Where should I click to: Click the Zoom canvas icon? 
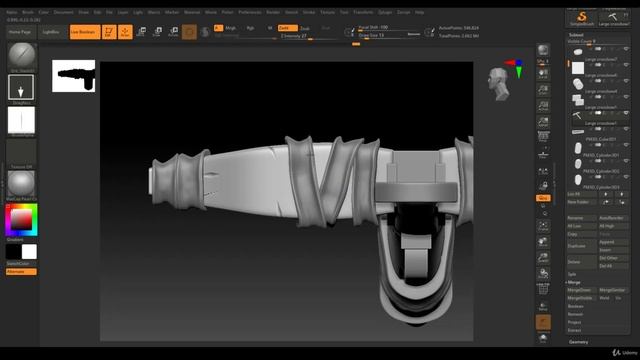[543, 90]
